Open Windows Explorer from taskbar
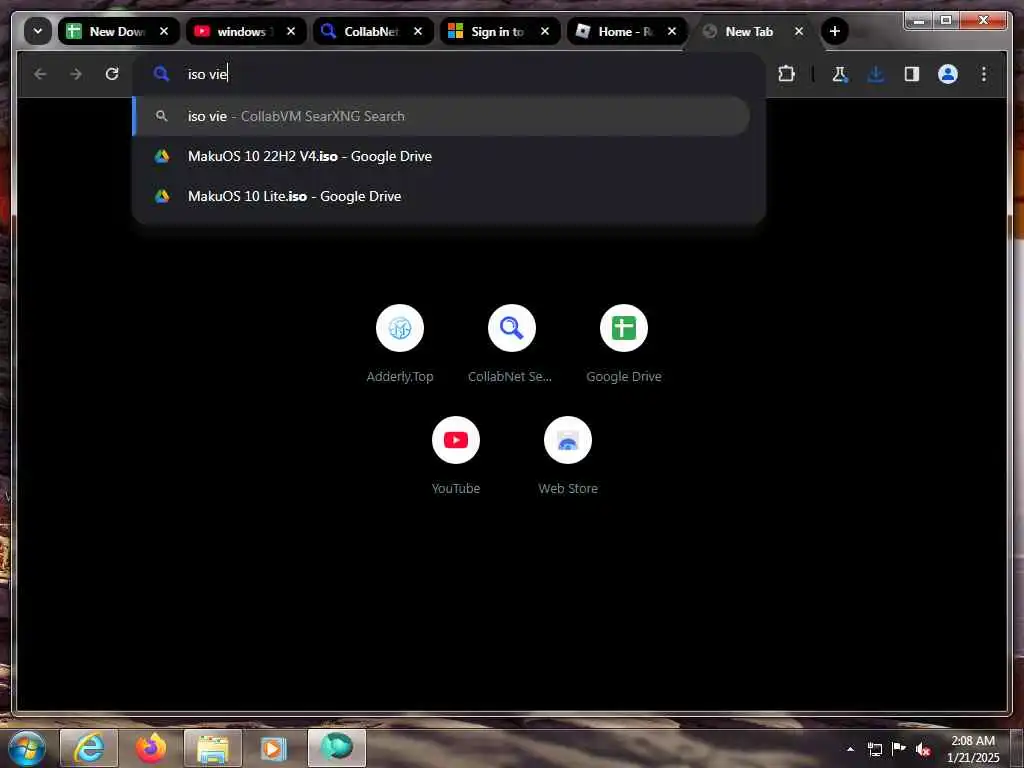1024x768 pixels. point(213,748)
